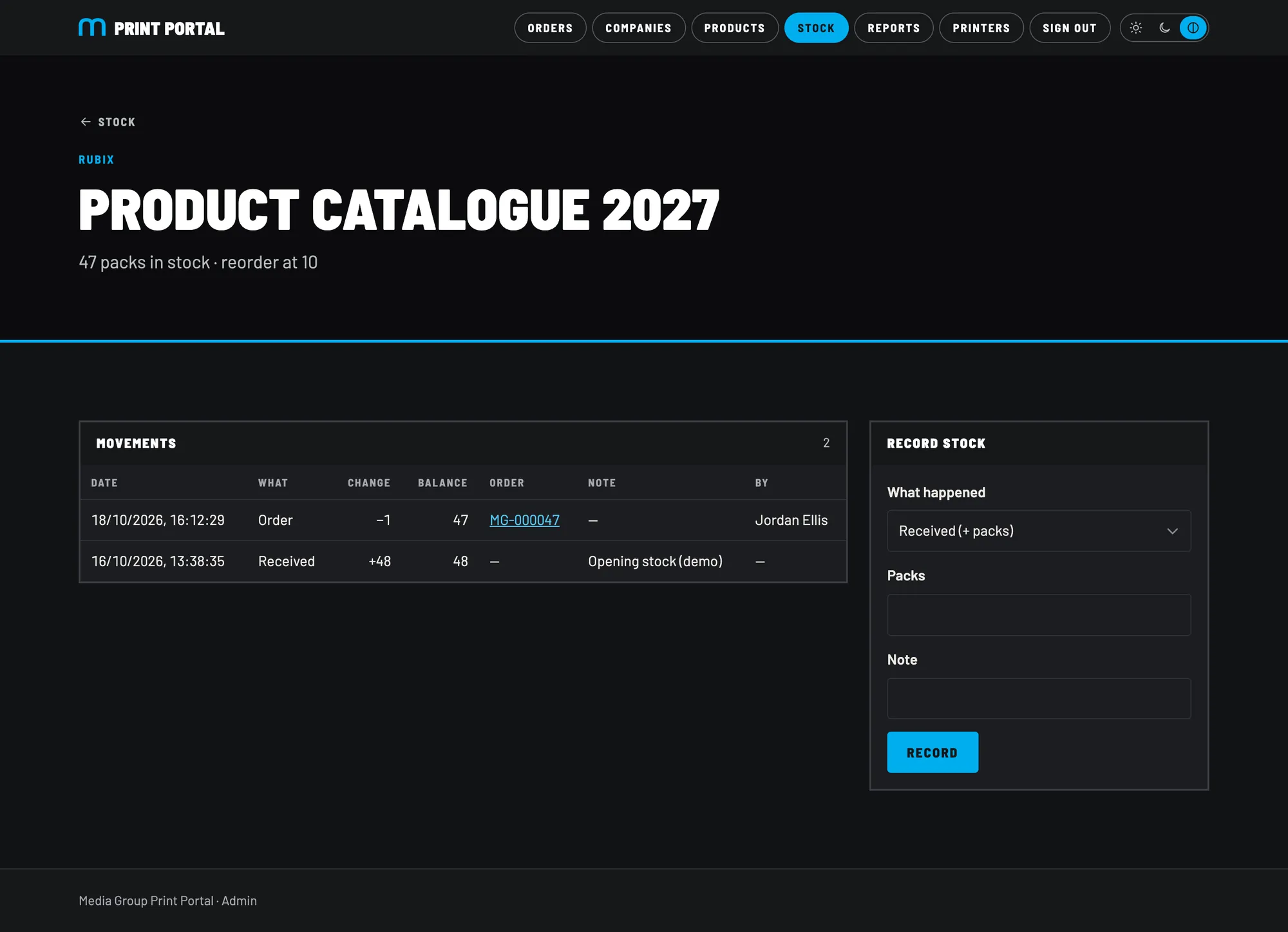Click the Rubix company label
The height and width of the screenshot is (932, 1288).
pyautogui.click(x=97, y=160)
